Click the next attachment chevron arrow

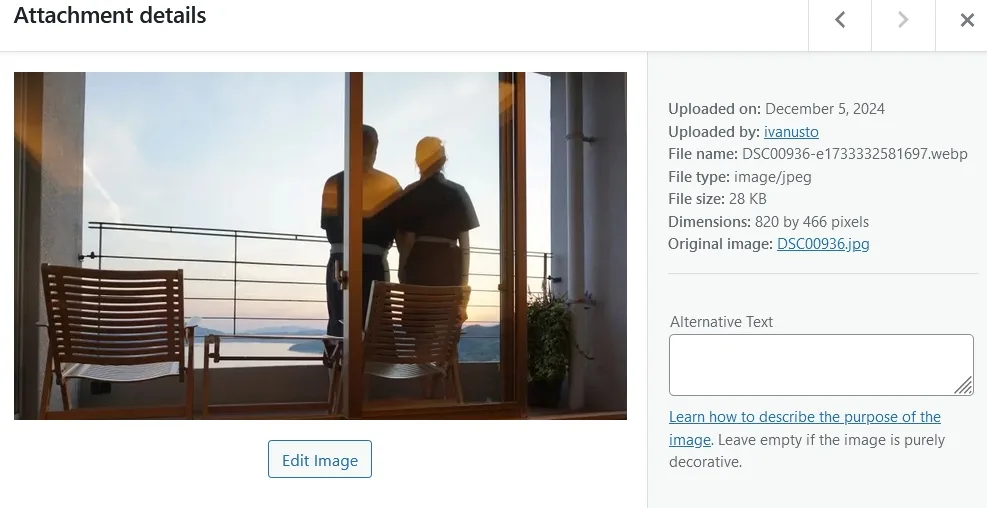[x=903, y=20]
